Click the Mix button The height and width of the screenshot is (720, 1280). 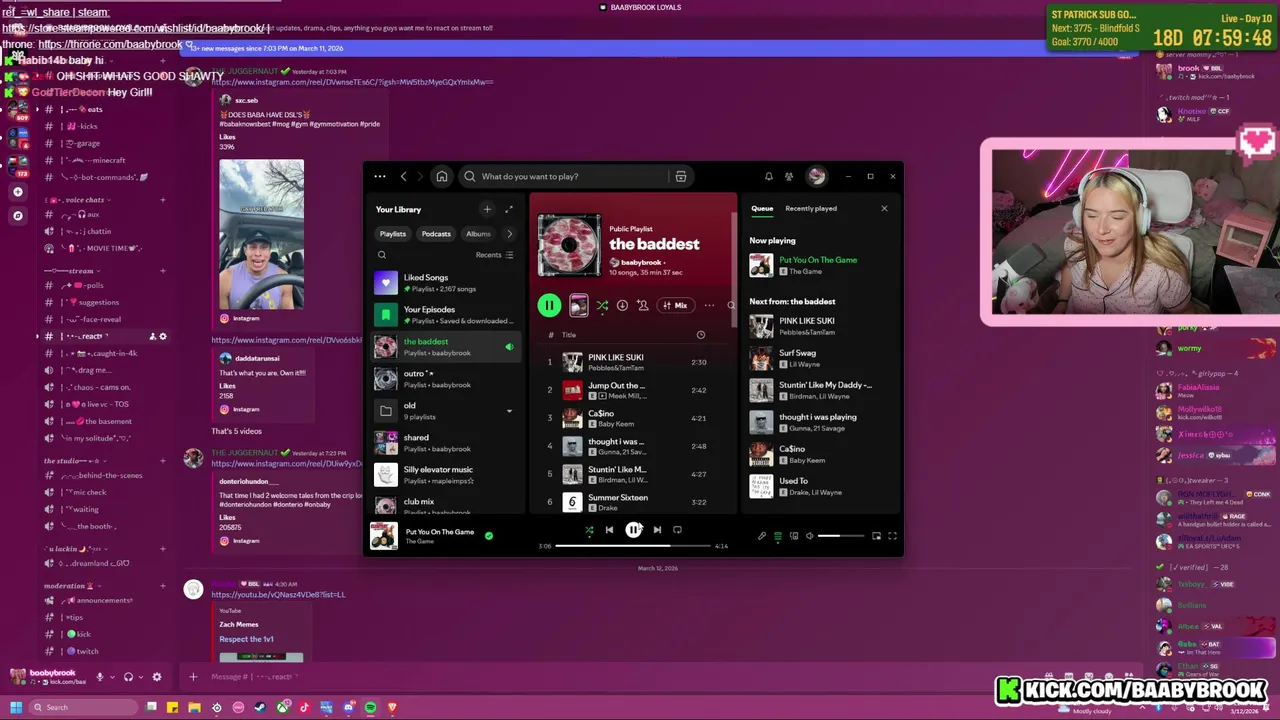pos(675,305)
